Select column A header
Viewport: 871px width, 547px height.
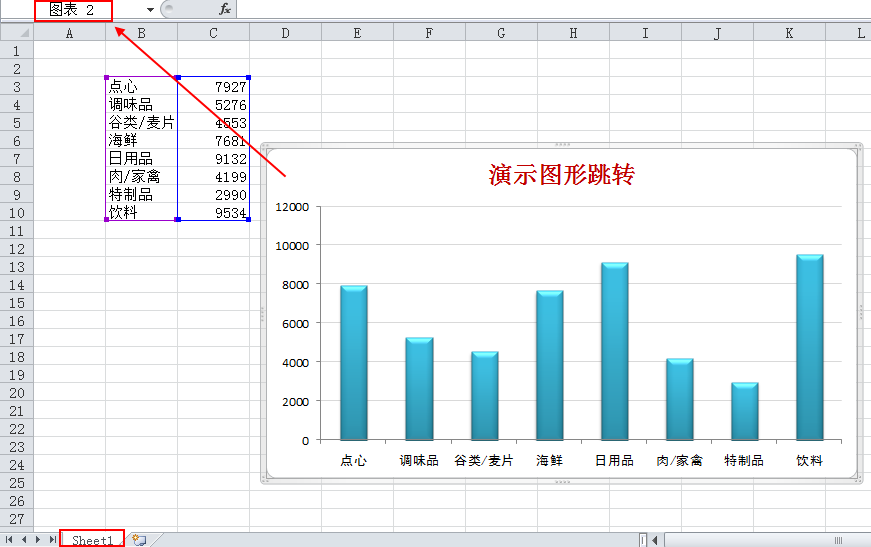pyautogui.click(x=69, y=33)
